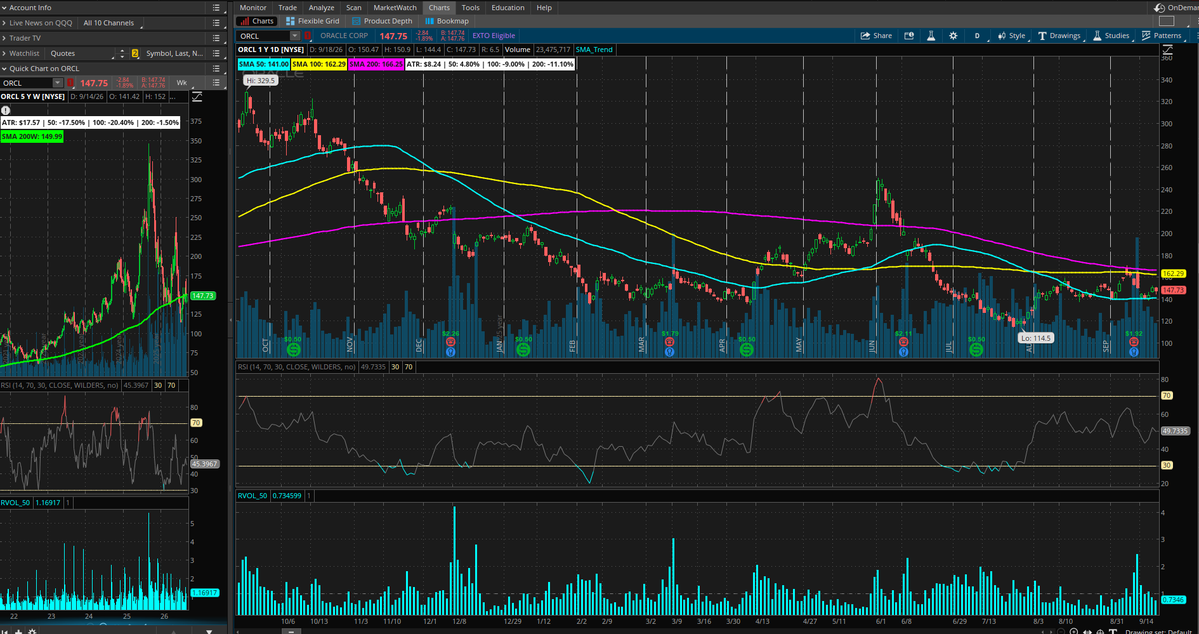Open the D timeframe dropdown

pyautogui.click(x=976, y=35)
